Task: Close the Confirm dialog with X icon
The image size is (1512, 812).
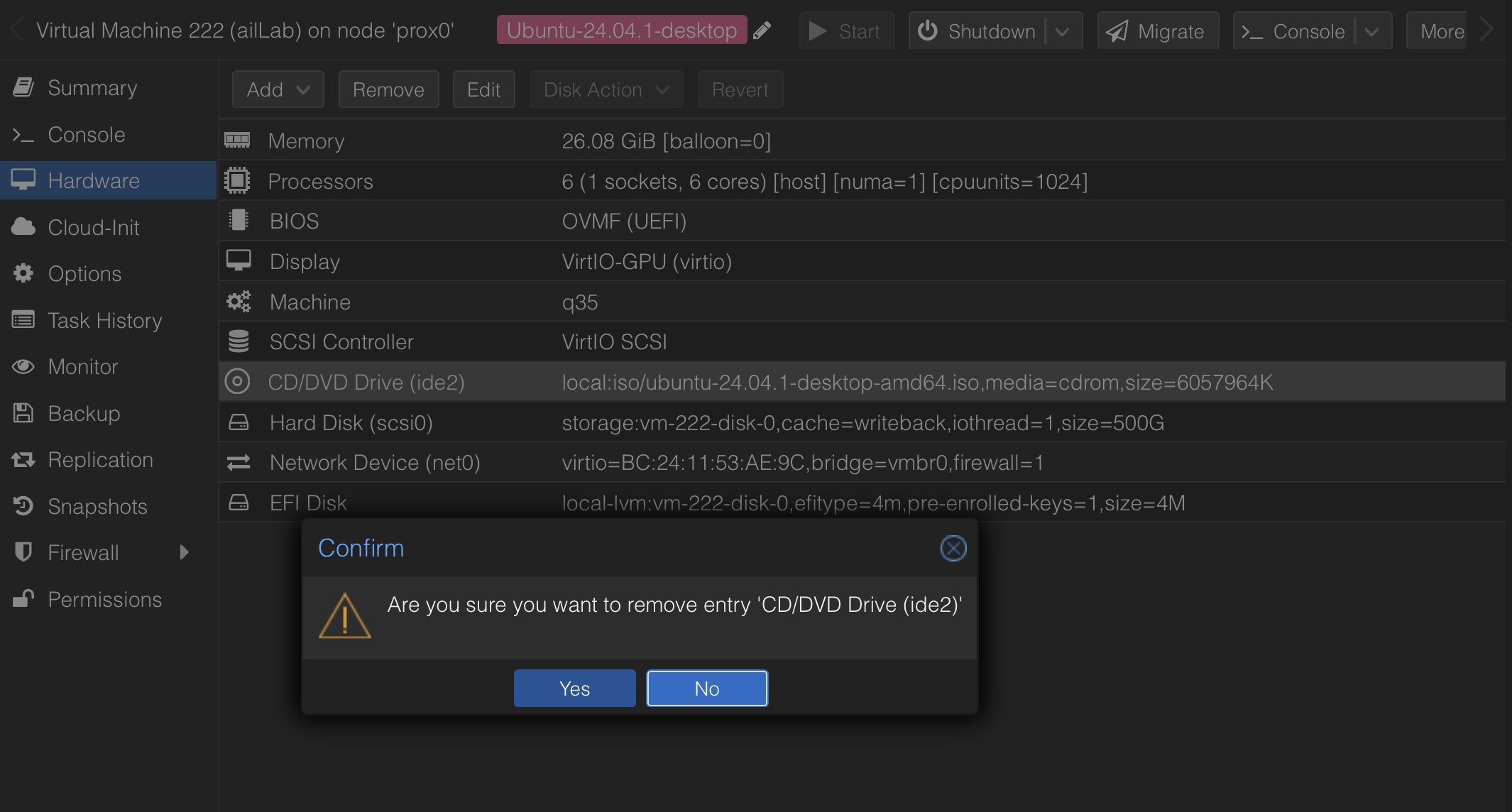Action: point(953,548)
